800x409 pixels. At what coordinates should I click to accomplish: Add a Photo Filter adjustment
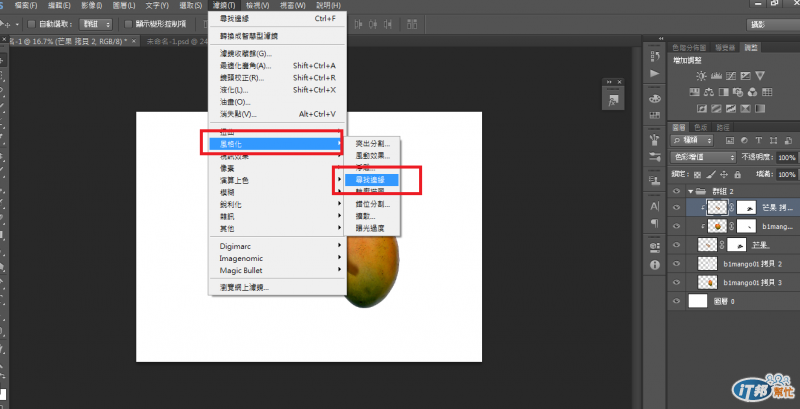click(x=738, y=92)
